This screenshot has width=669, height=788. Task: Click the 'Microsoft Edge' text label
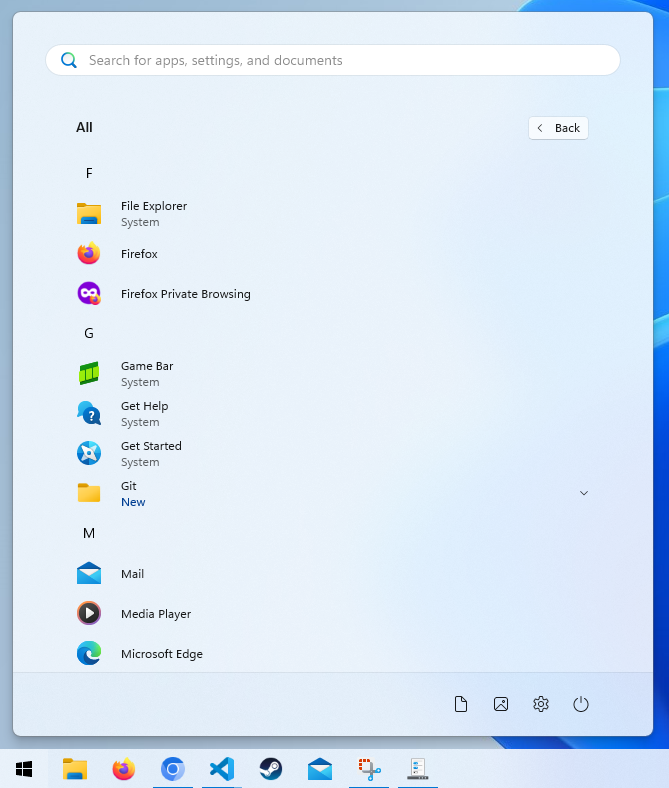coord(162,654)
